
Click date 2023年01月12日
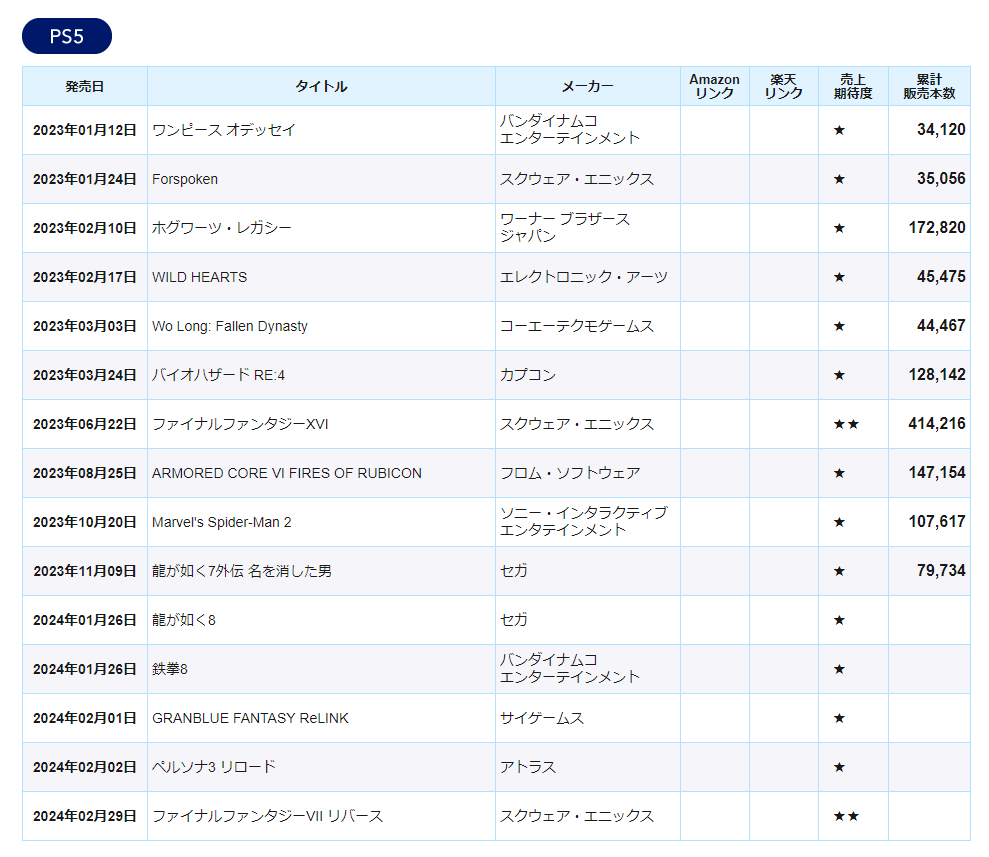click(85, 130)
